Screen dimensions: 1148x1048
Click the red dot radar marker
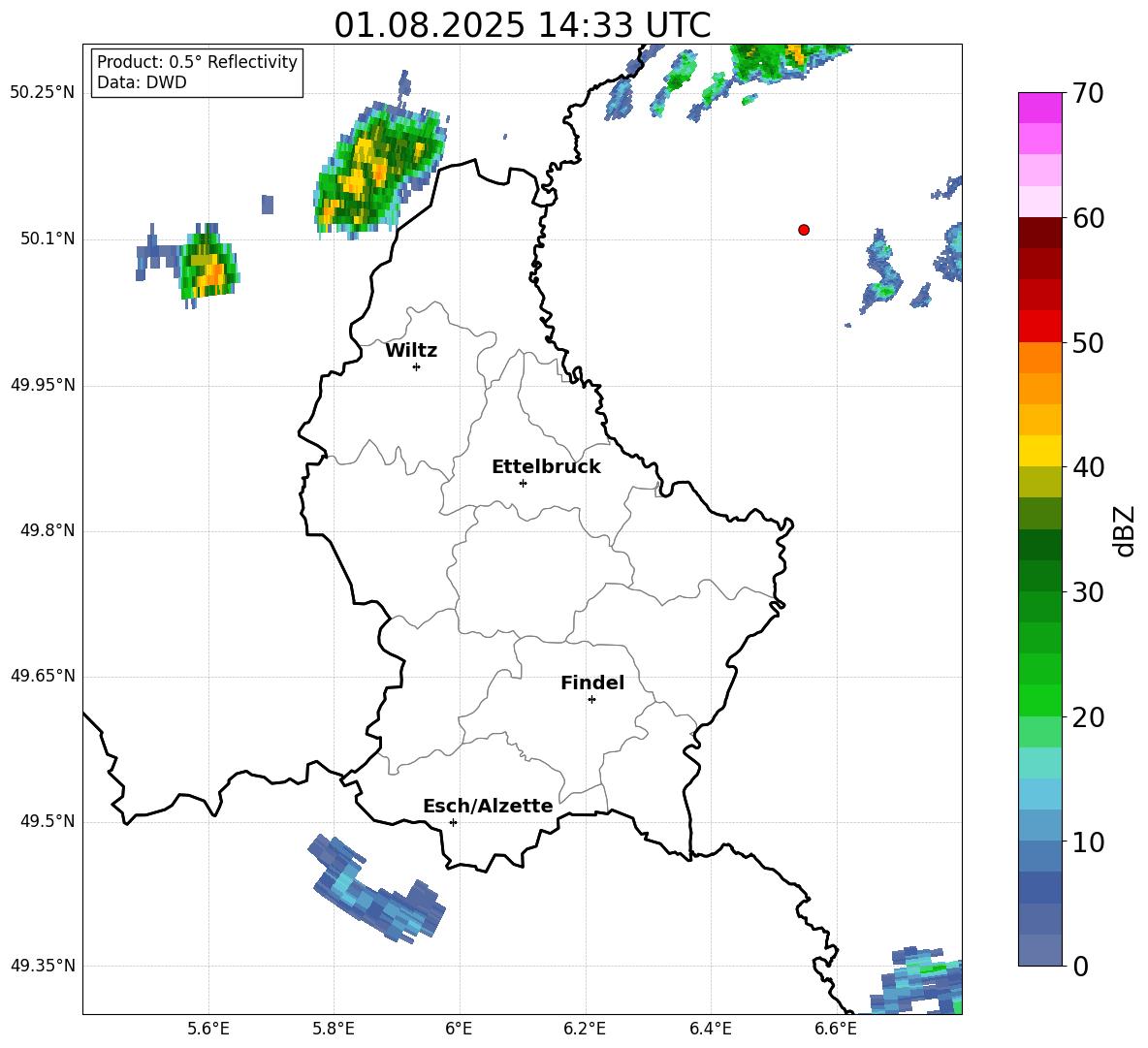tap(804, 230)
